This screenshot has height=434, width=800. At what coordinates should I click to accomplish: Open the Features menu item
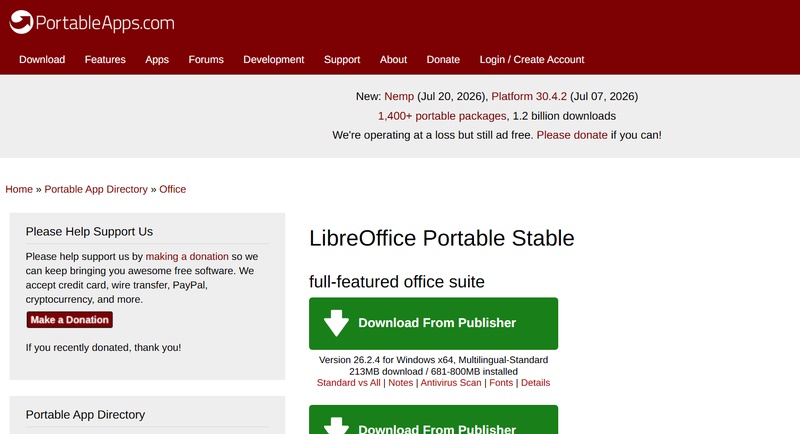pyautogui.click(x=105, y=60)
